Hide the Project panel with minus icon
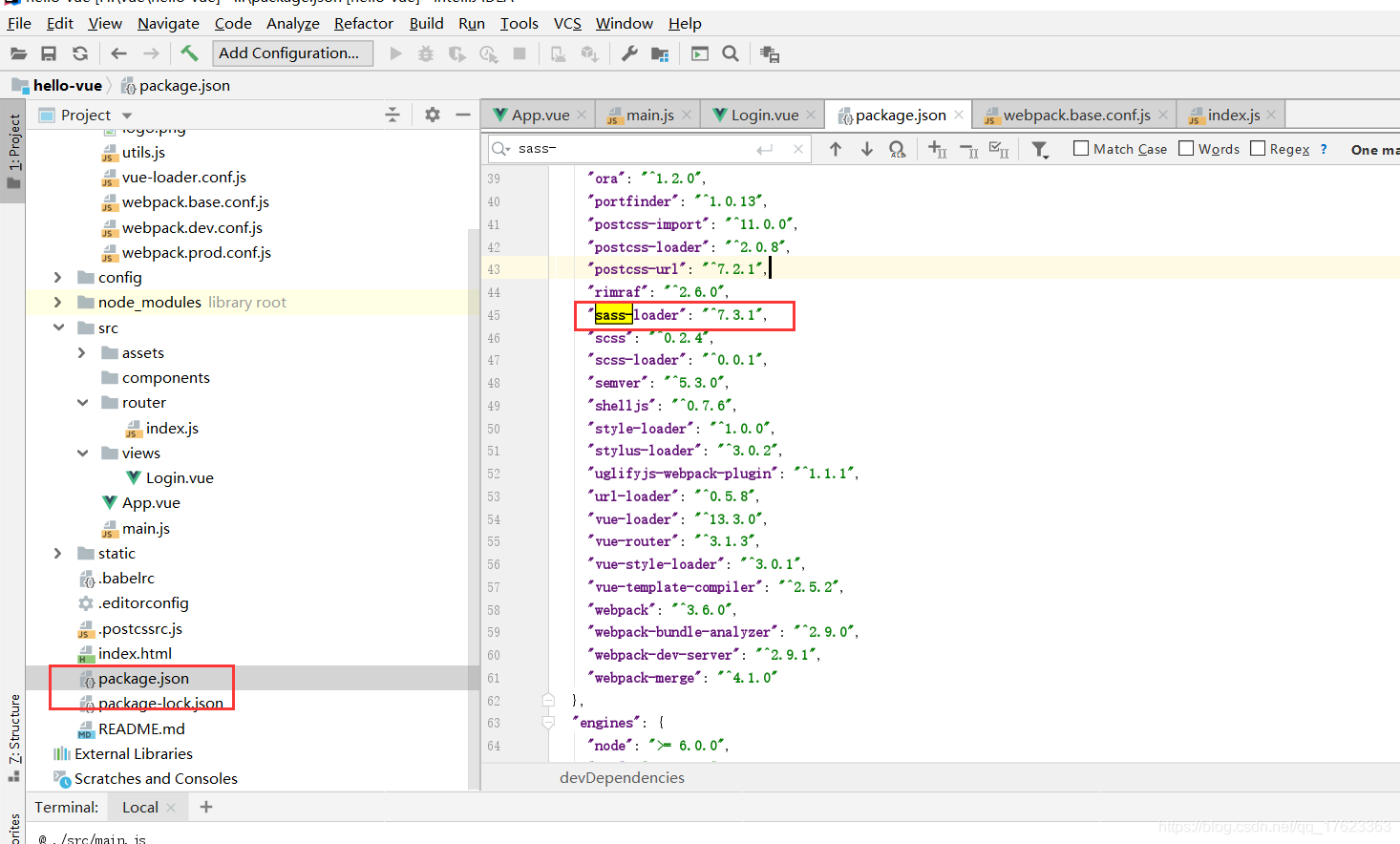Viewport: 1400px width, 844px height. click(463, 115)
